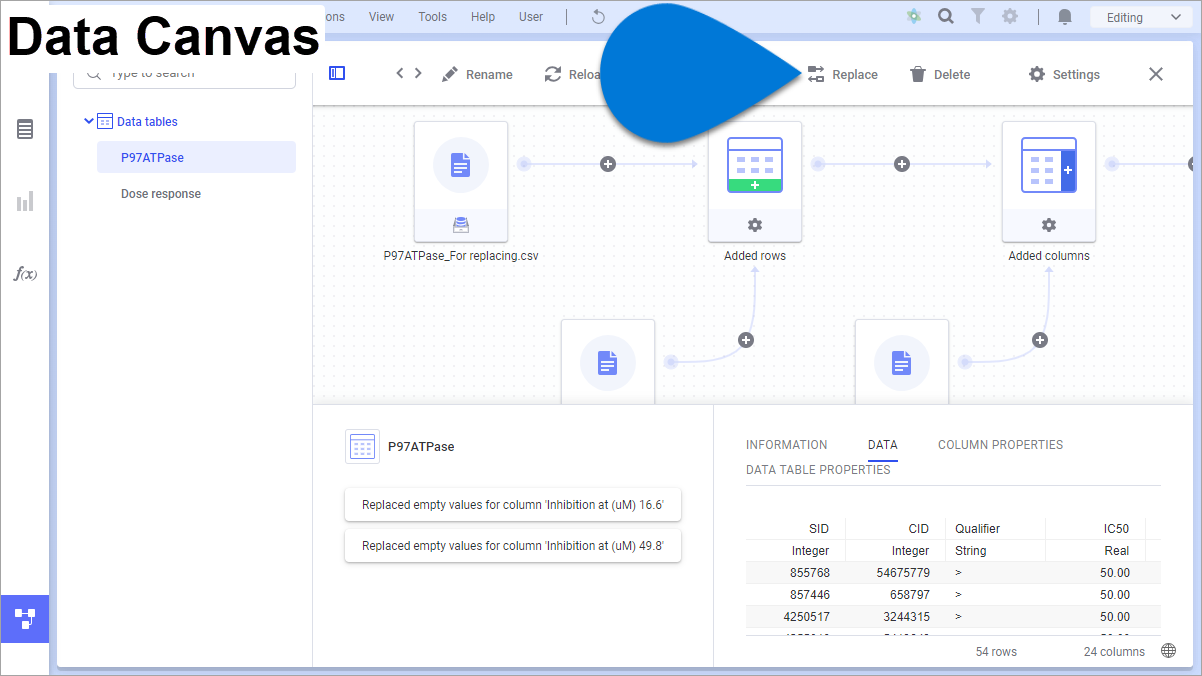Click the plus on the connector below Added rows
Viewport: 1202px width, 676px height.
(745, 340)
